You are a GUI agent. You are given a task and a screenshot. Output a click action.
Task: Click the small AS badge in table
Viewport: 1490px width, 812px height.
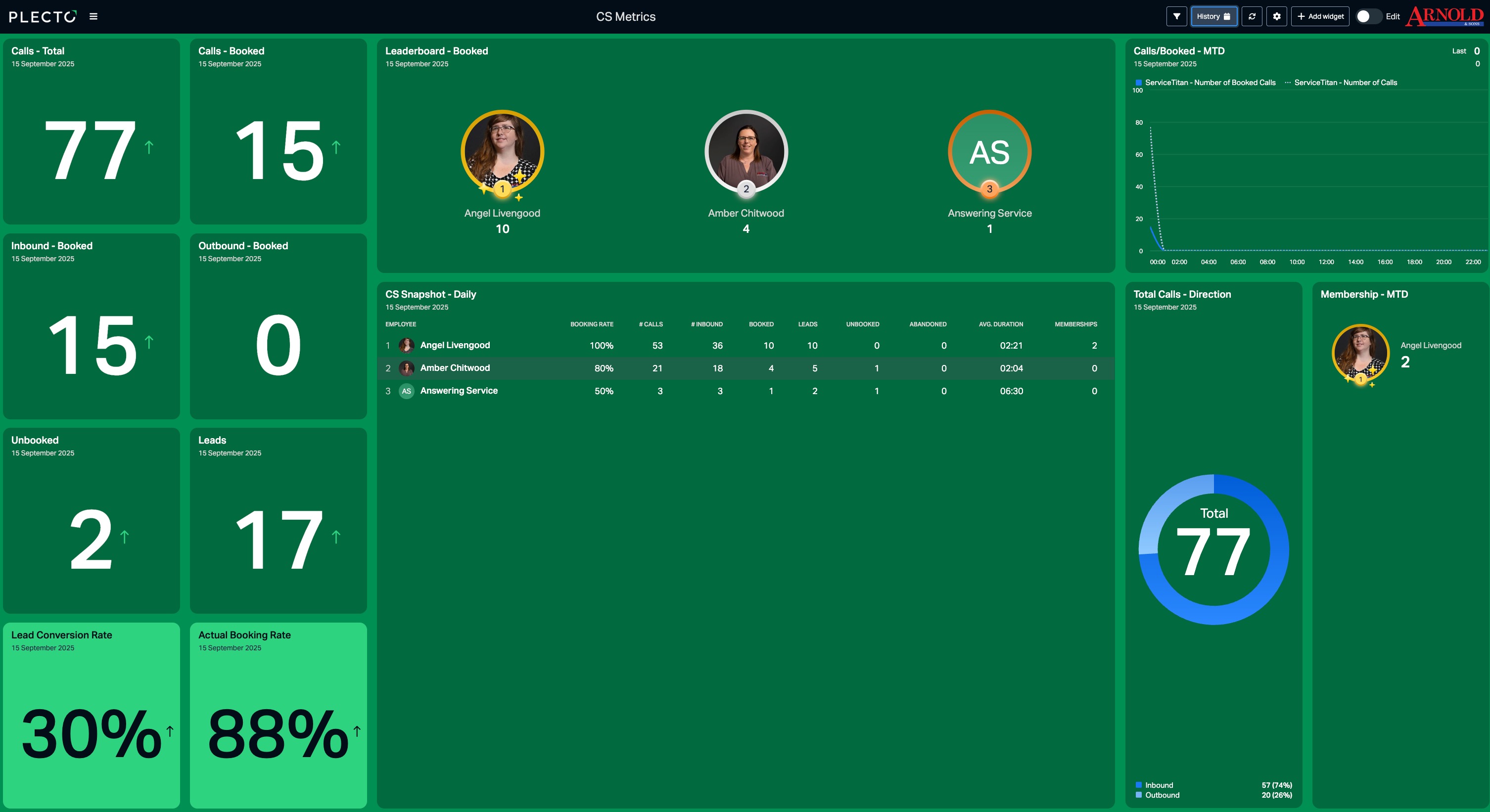(x=407, y=391)
